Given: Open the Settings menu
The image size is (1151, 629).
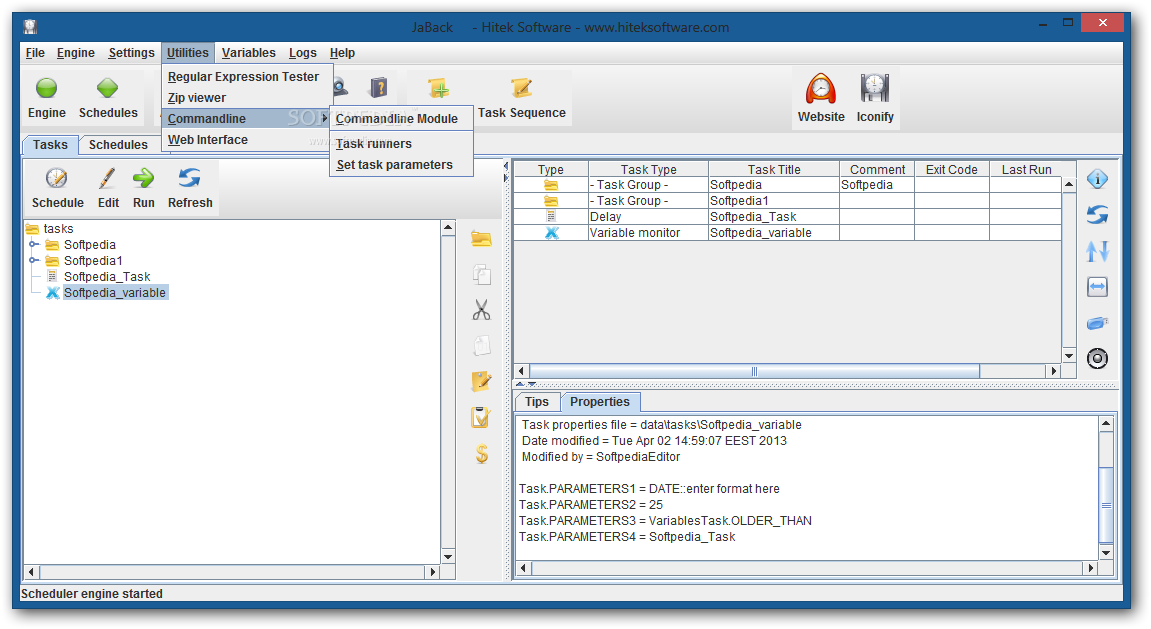Looking at the screenshot, I should tap(131, 53).
